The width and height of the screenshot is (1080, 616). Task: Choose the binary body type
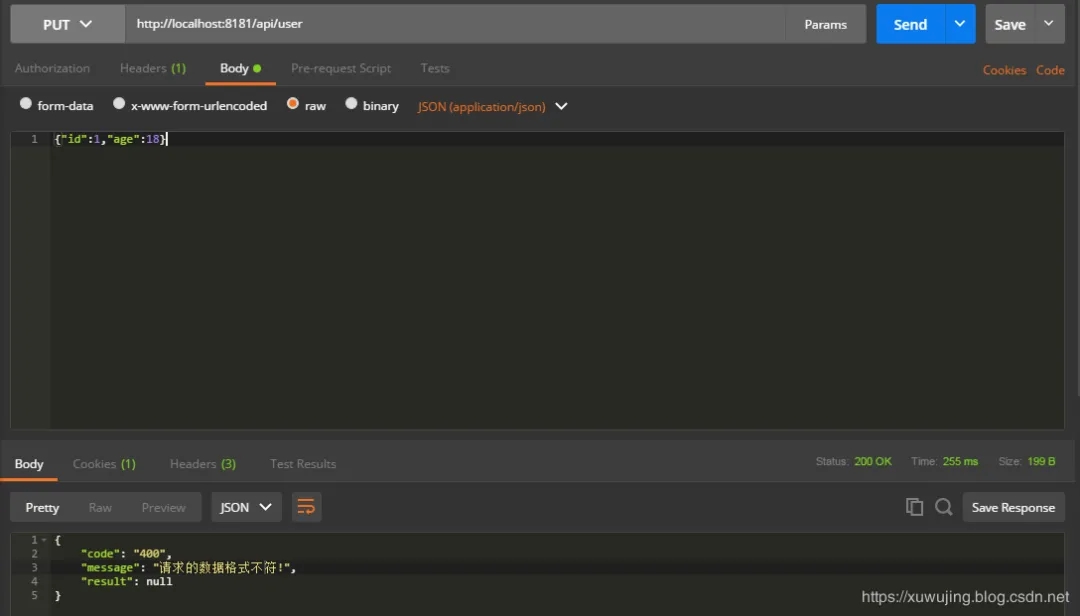351,104
